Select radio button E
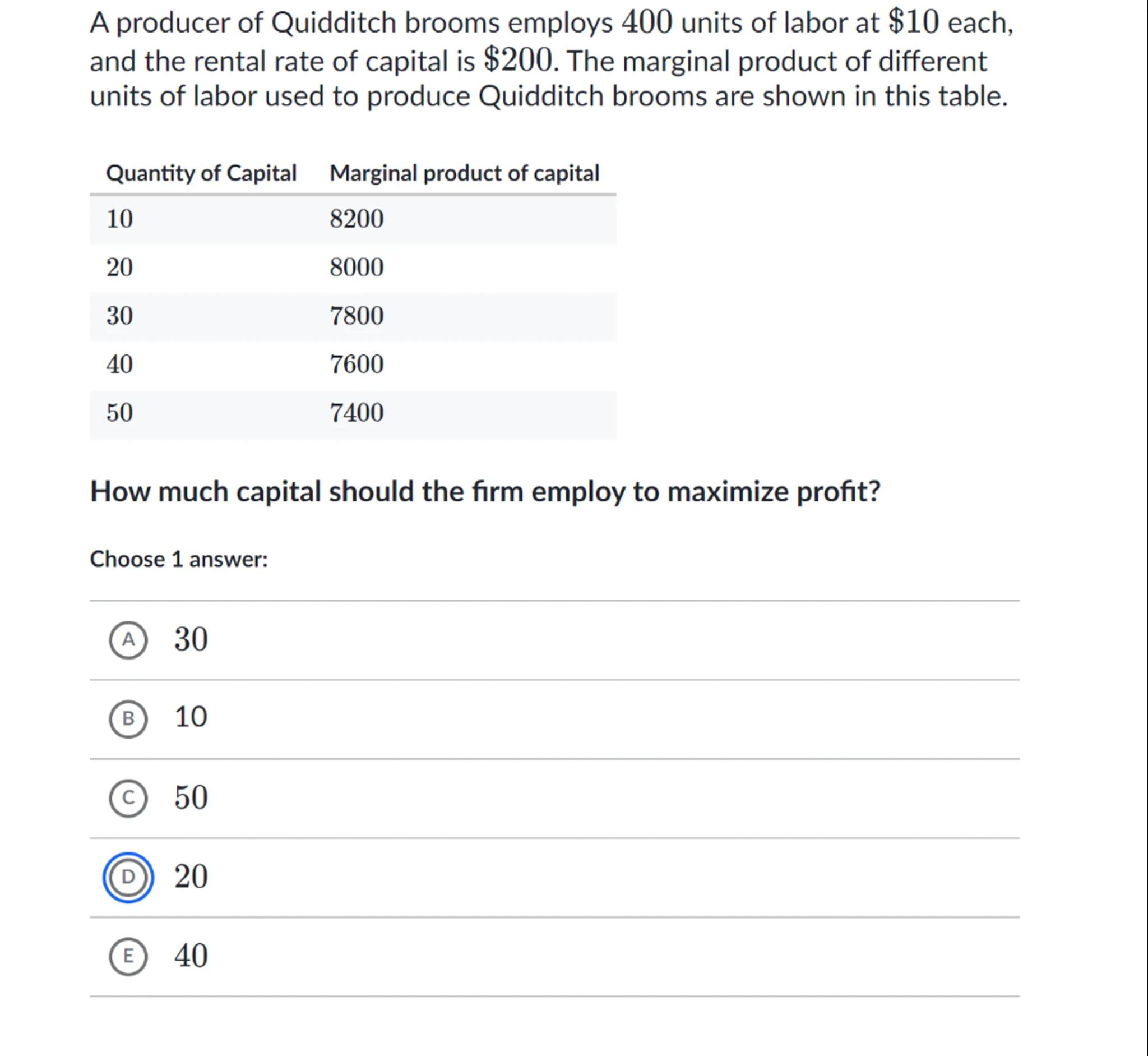The height and width of the screenshot is (1056, 1148). click(x=128, y=956)
